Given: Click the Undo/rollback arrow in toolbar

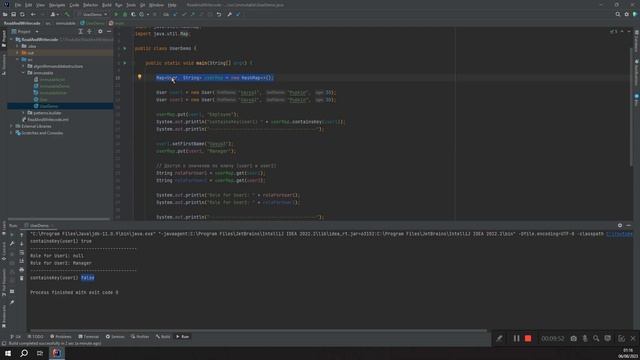Looking at the screenshot, I should (219, 14).
